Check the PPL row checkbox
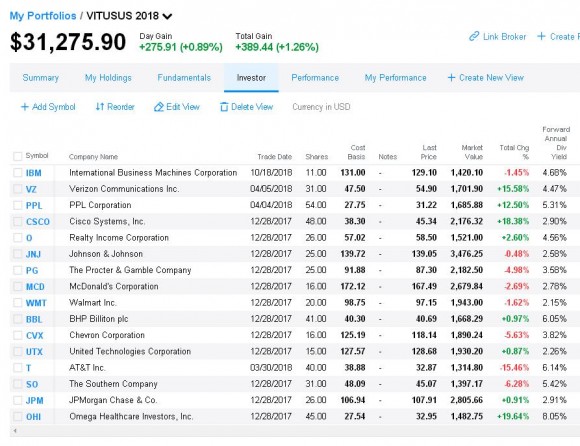The width and height of the screenshot is (580, 446). click(17, 205)
